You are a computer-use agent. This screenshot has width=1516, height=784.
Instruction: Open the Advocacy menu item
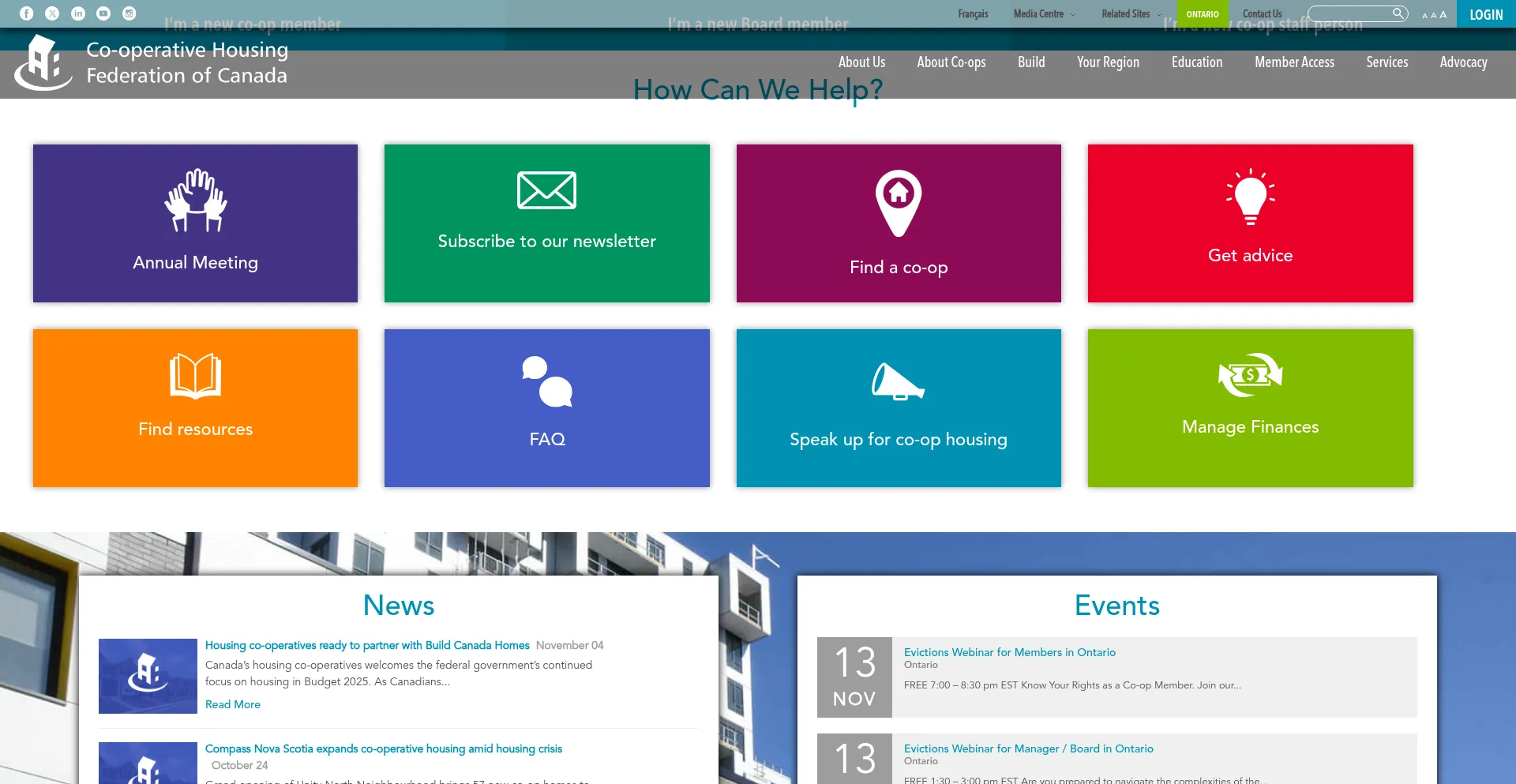[1463, 62]
